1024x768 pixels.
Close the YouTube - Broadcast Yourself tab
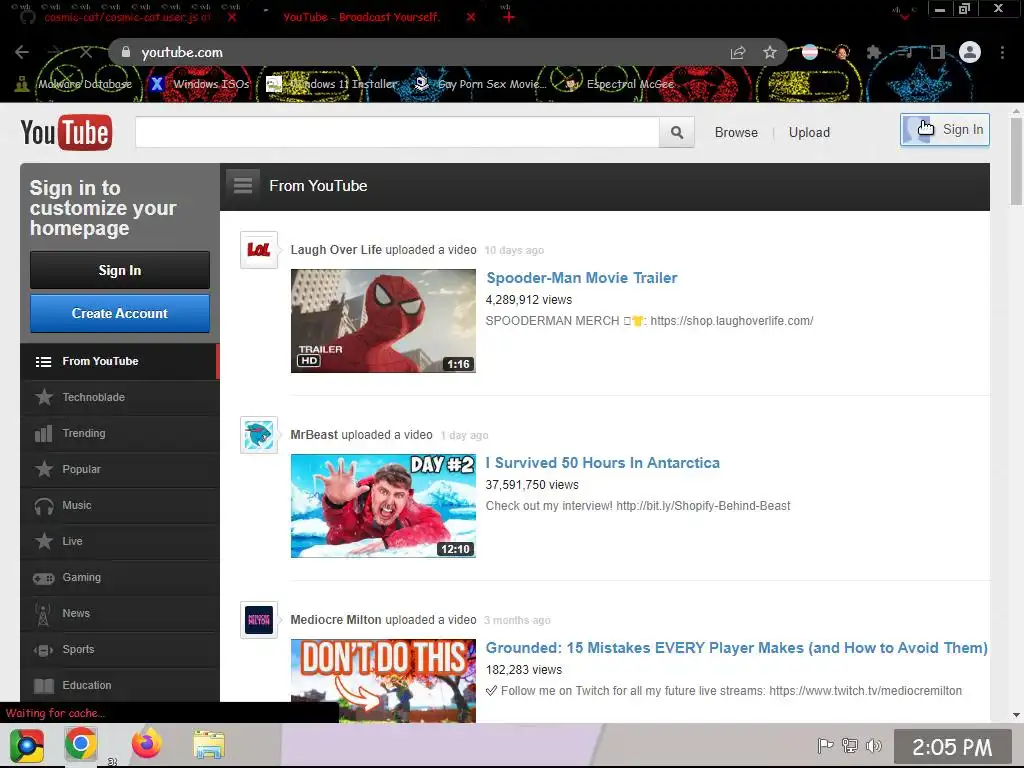click(x=471, y=17)
